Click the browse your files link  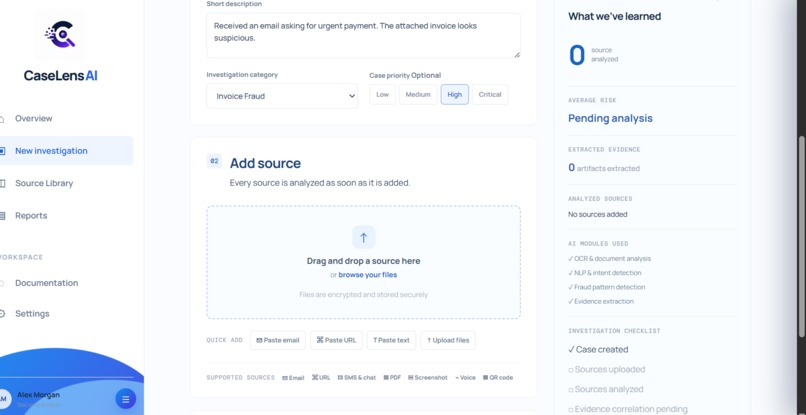368,275
